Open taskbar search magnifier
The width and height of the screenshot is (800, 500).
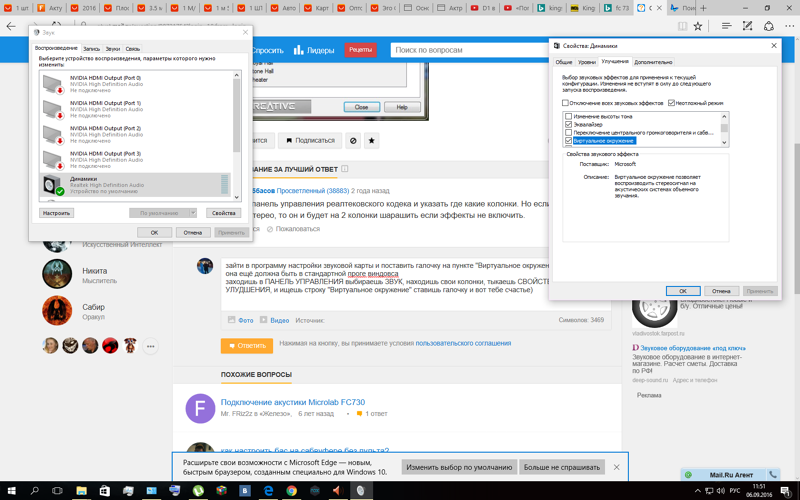click(34, 491)
